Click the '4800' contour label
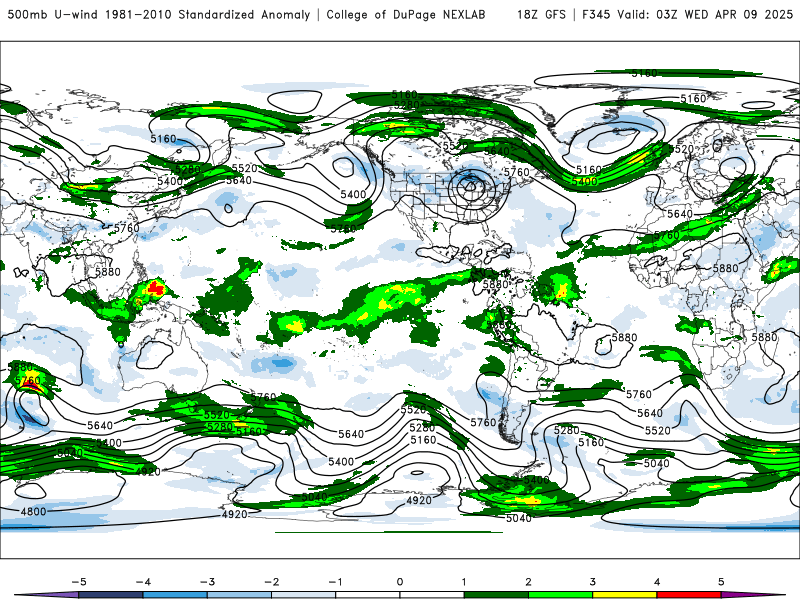The image size is (800, 600). coord(33,511)
